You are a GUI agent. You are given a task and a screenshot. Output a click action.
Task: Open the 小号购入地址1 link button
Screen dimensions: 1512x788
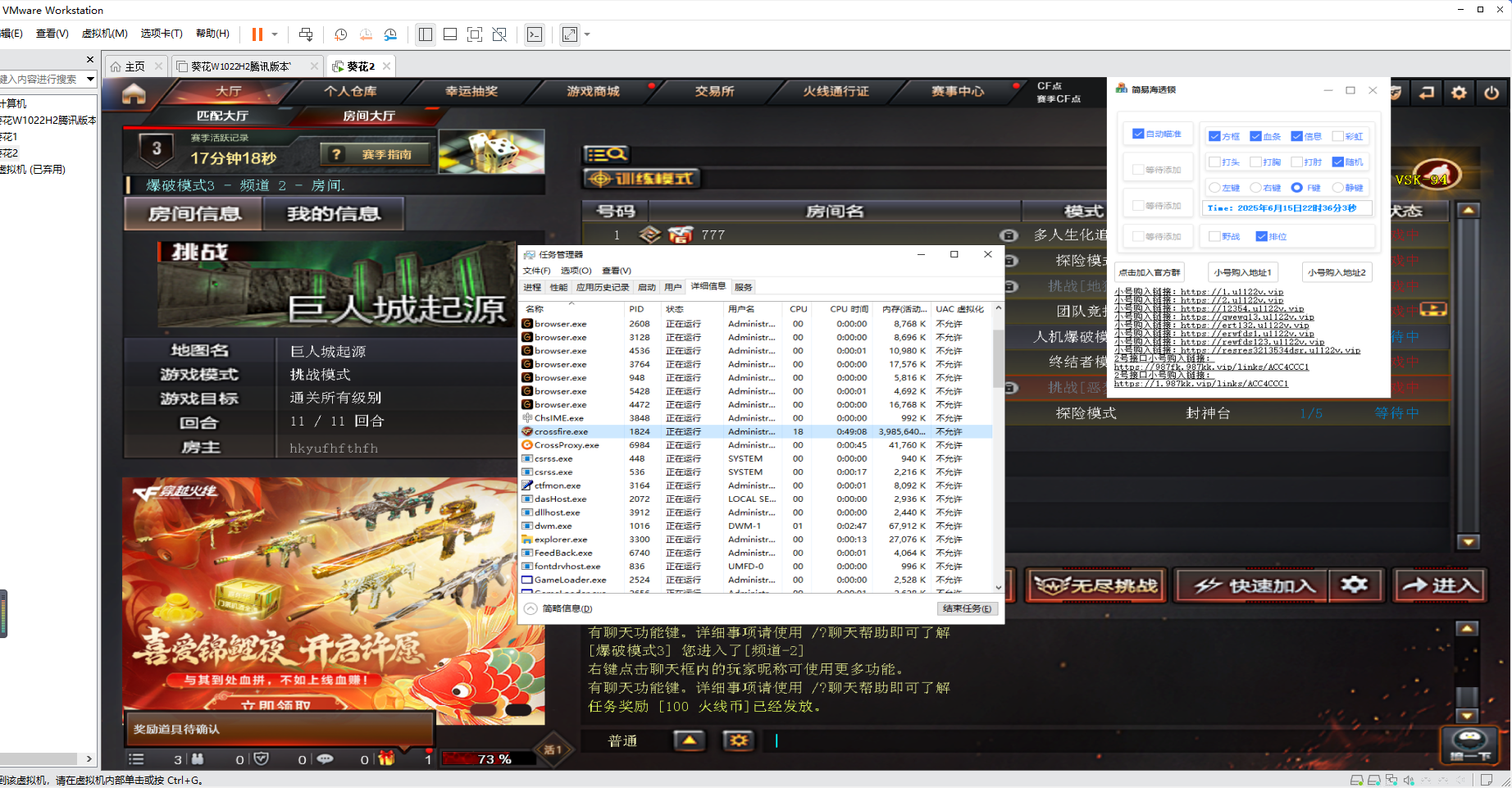coord(1242,271)
